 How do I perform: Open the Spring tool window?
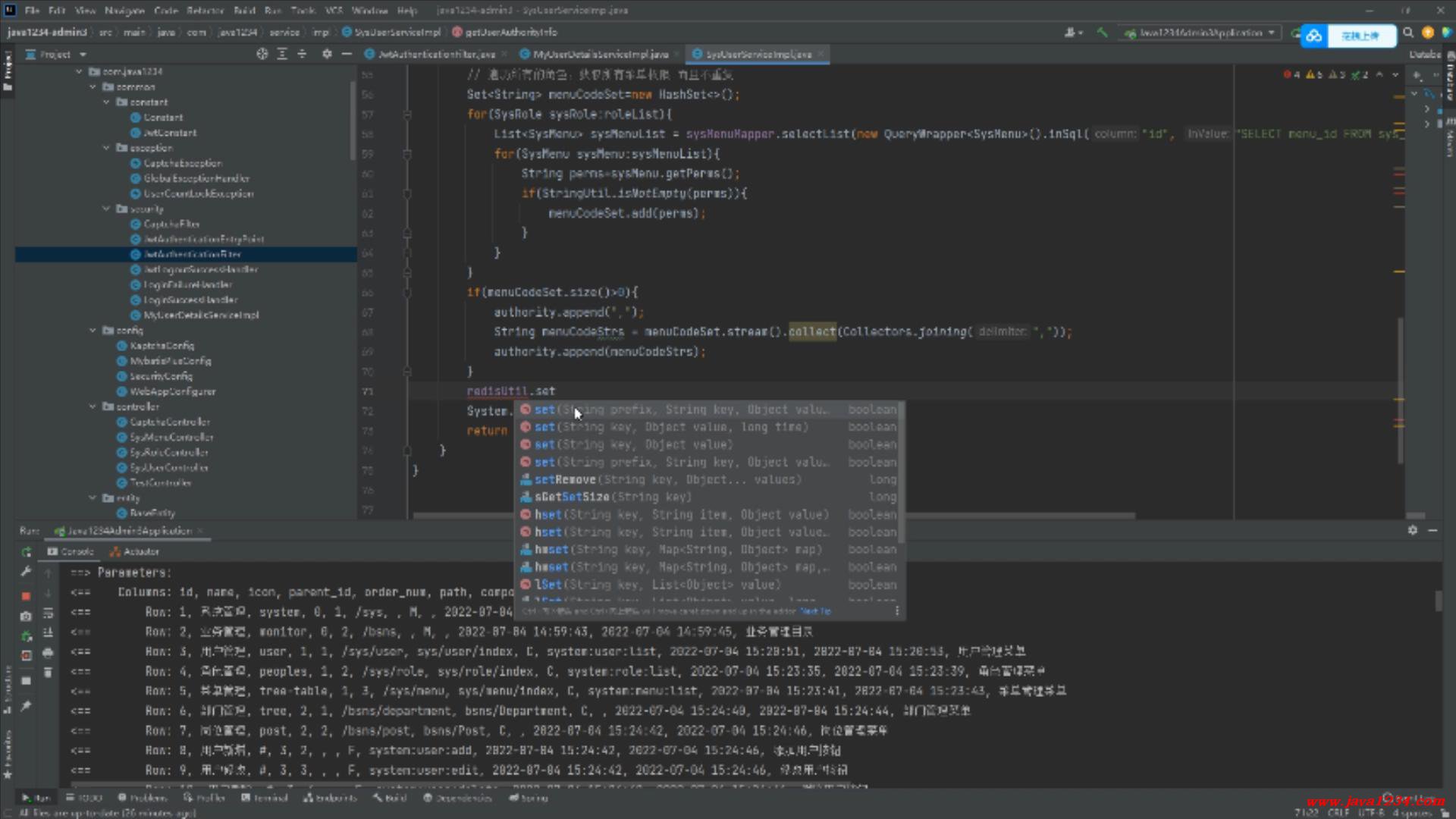(529, 798)
